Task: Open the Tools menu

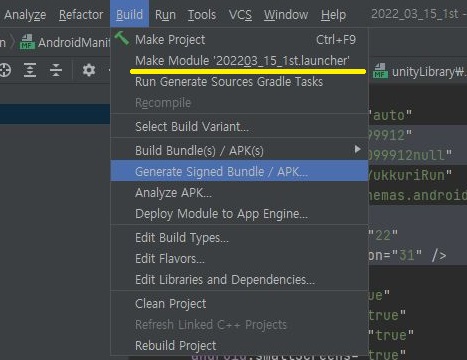Action: tap(202, 15)
